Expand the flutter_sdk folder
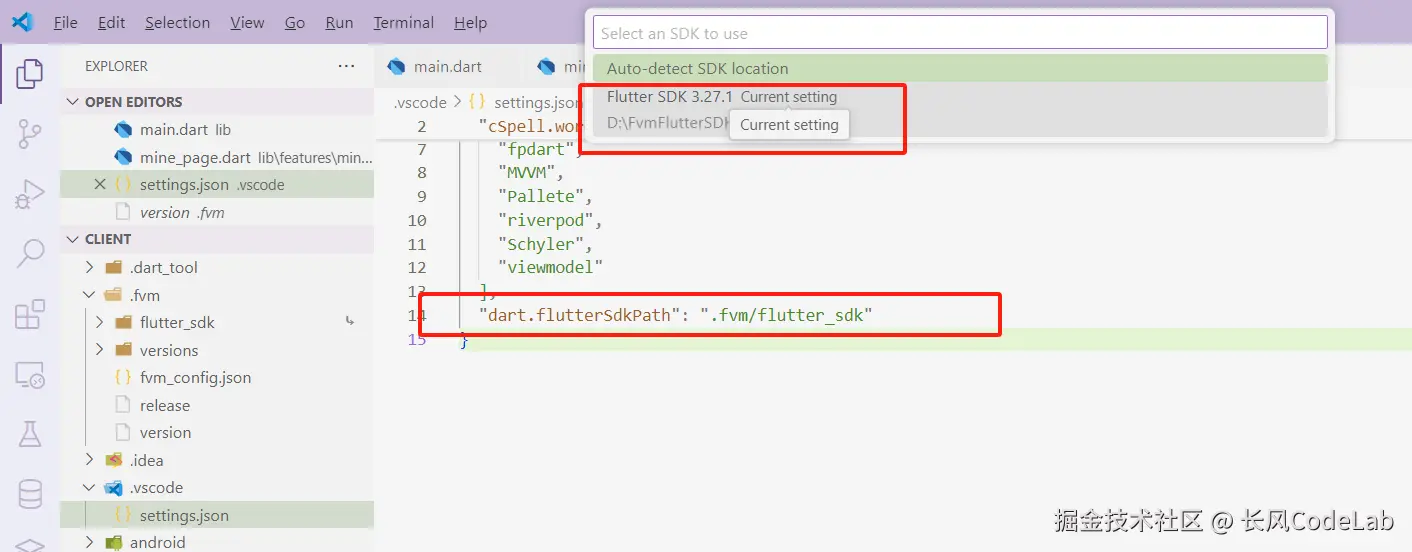The image size is (1412, 552). (99, 322)
